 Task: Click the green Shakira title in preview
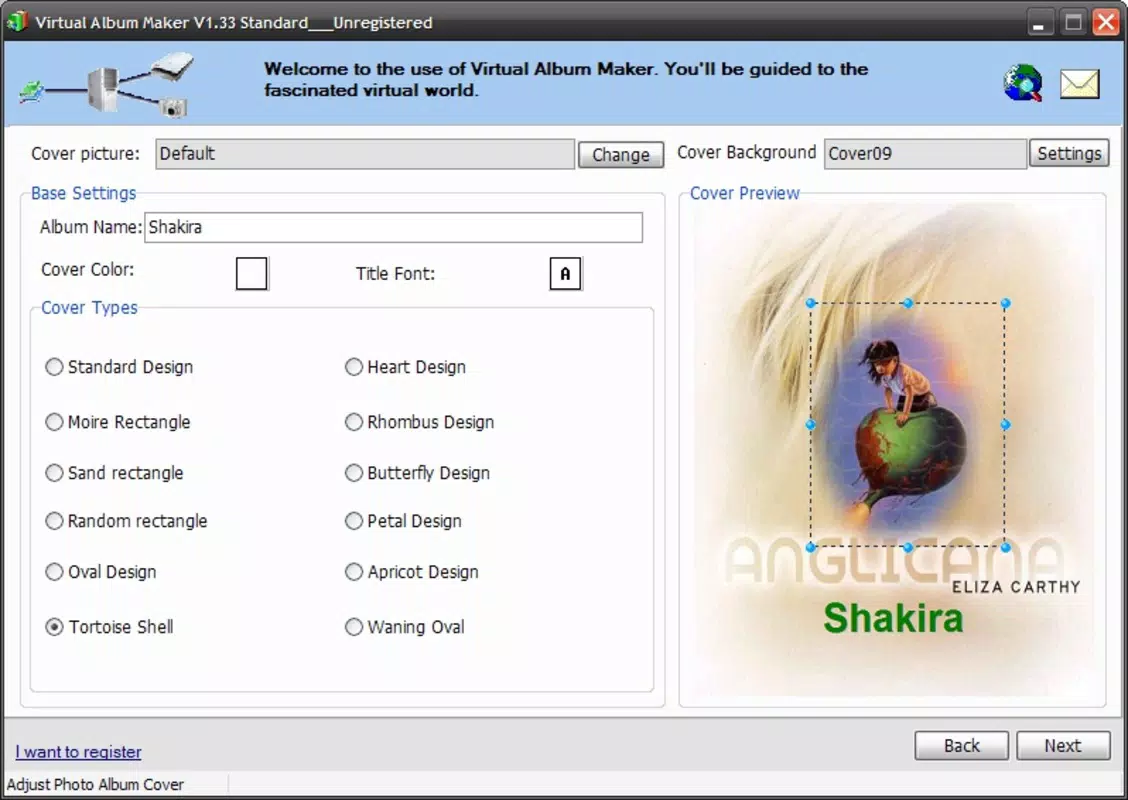point(893,618)
